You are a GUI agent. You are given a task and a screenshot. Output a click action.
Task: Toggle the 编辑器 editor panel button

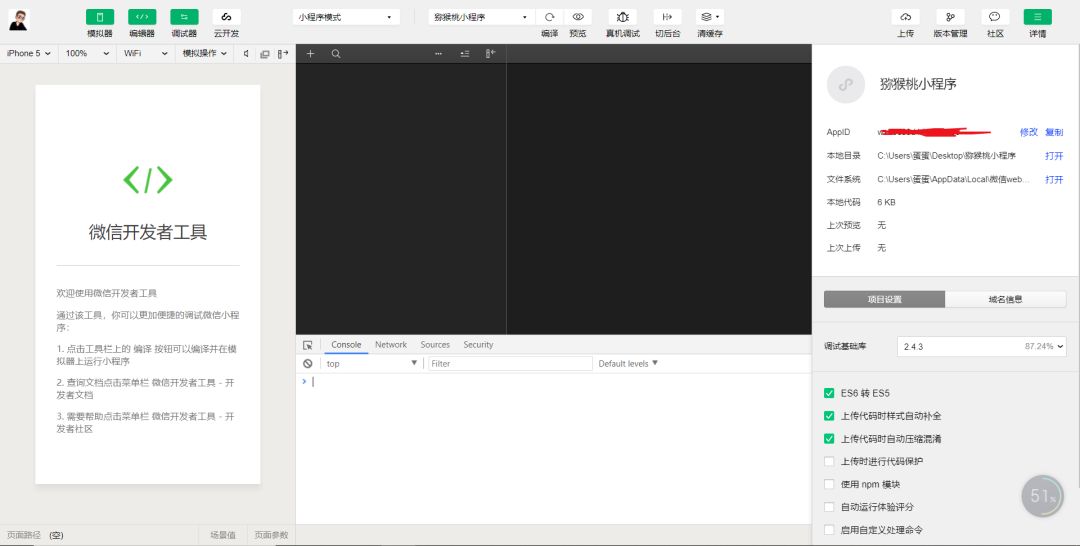142,17
